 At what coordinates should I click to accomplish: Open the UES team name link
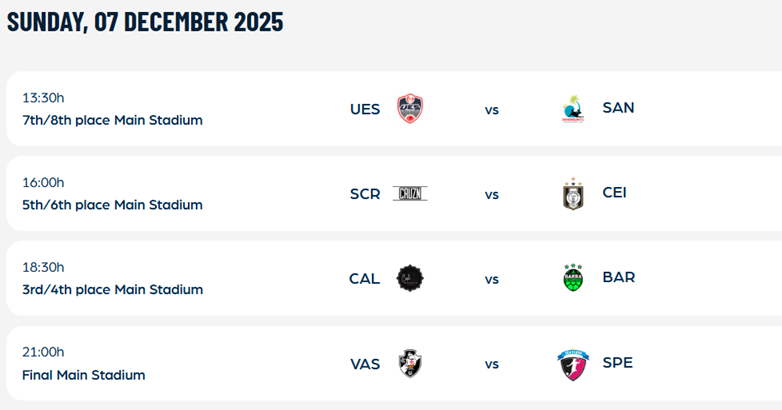[x=365, y=109]
